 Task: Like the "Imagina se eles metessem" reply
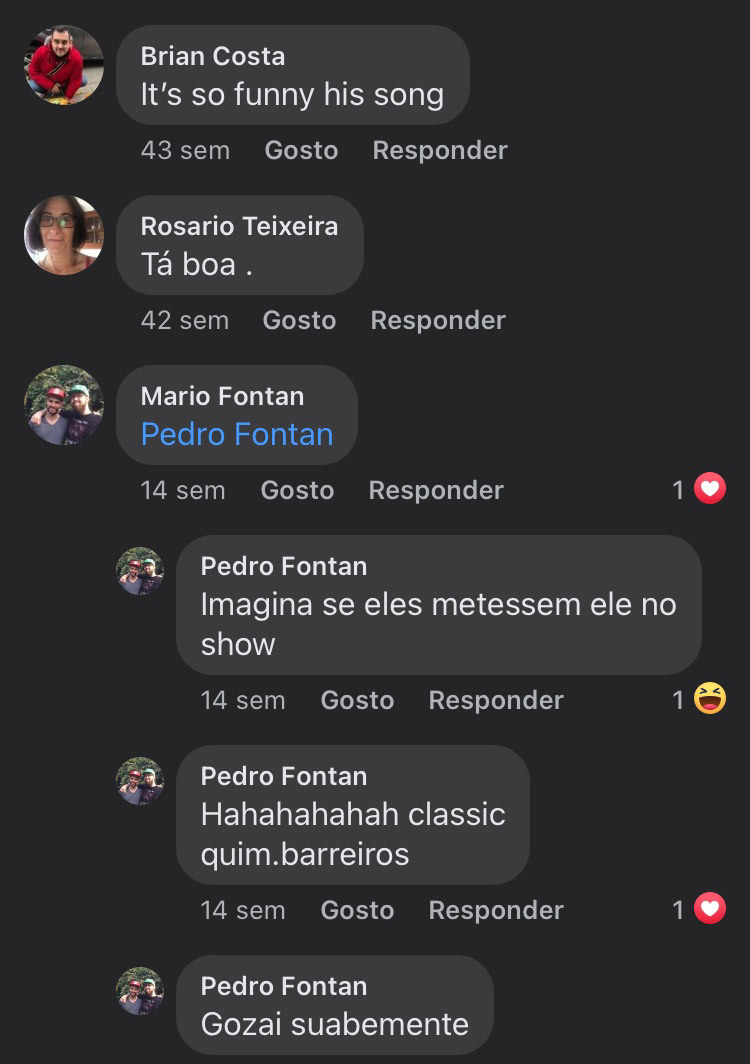[357, 700]
